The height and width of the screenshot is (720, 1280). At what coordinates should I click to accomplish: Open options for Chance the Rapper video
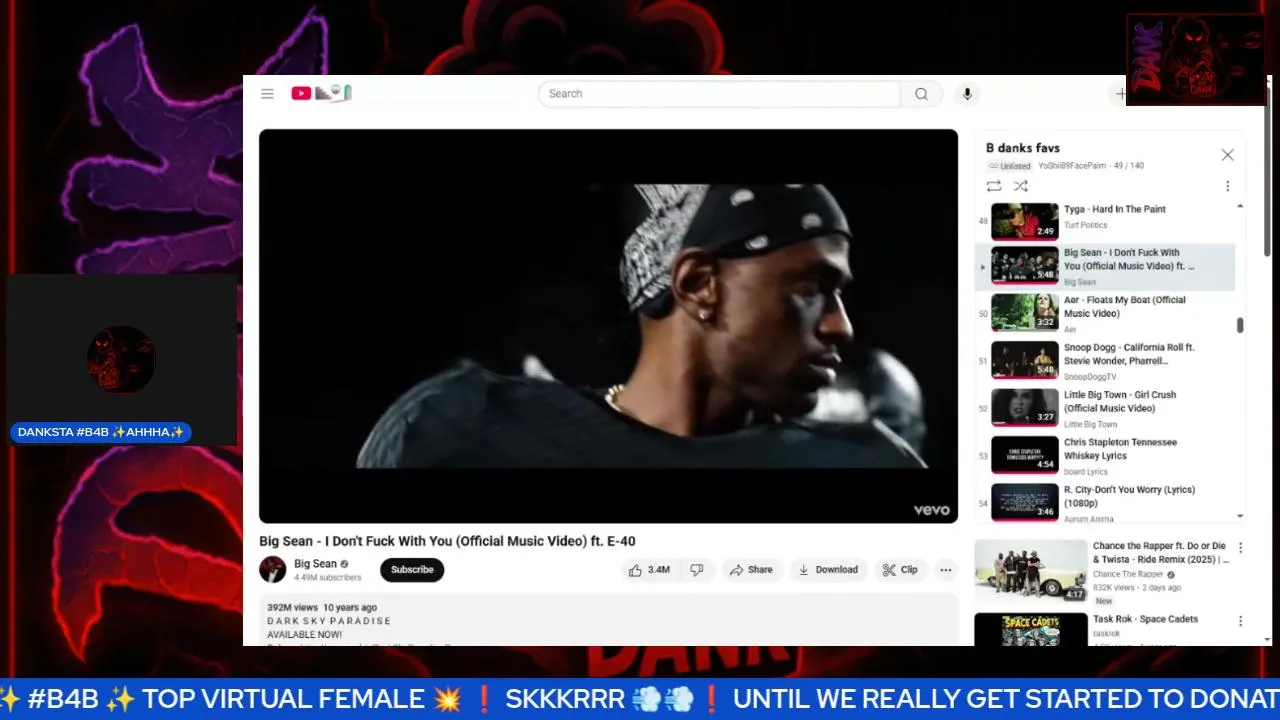pyautogui.click(x=1241, y=548)
